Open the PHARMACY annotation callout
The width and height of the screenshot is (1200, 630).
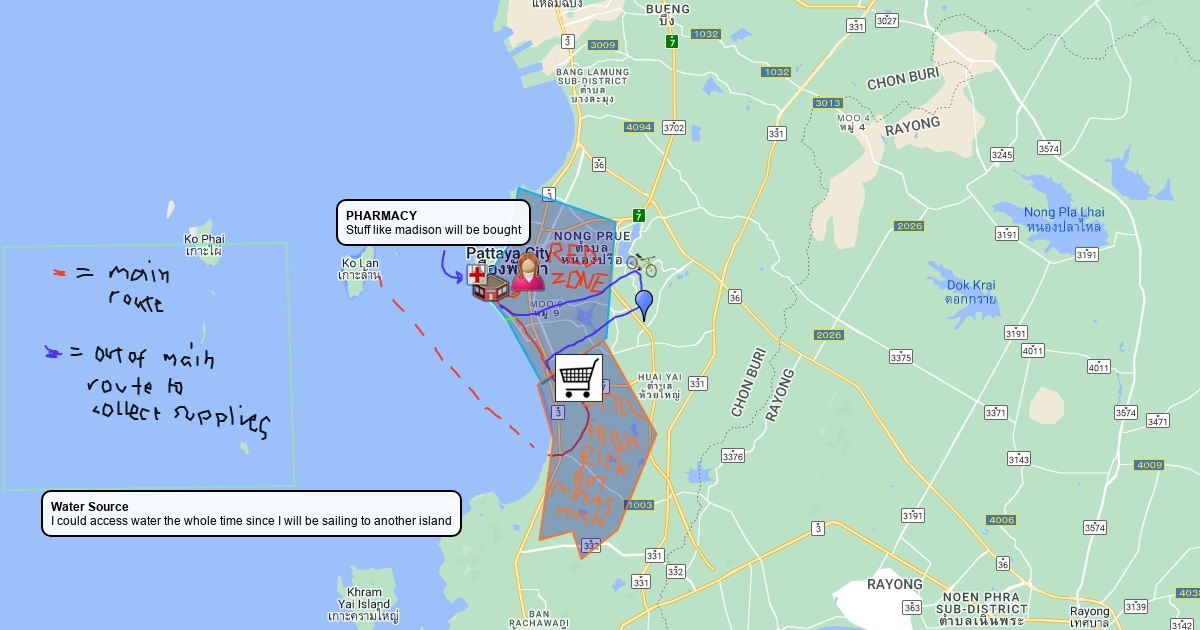433,222
